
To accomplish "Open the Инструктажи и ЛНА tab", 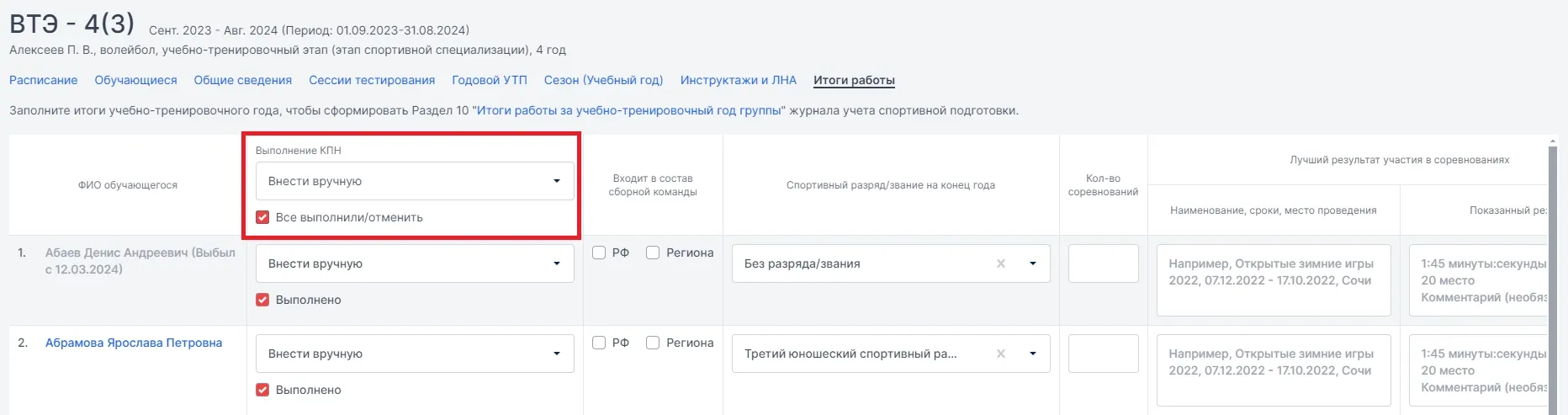I will [738, 80].
